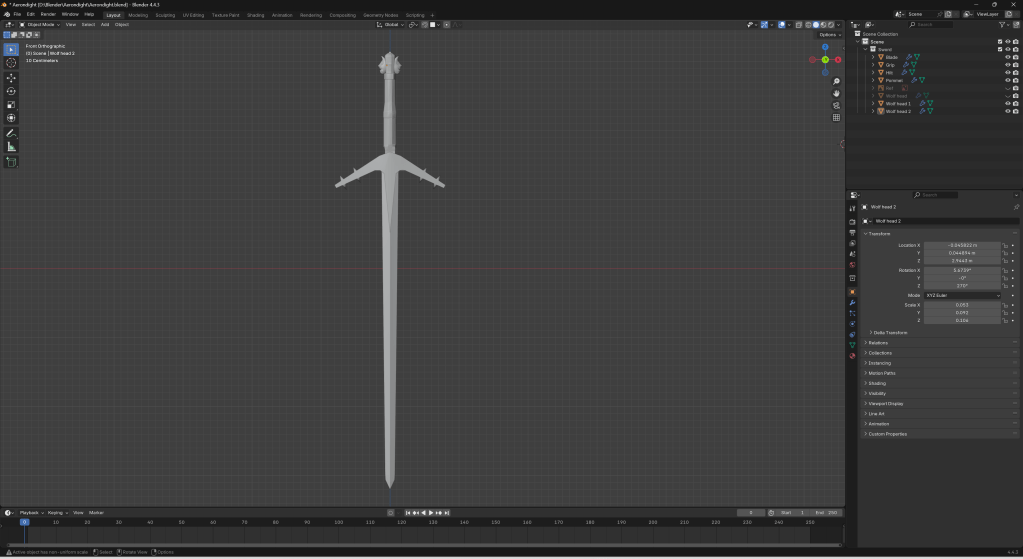The width and height of the screenshot is (1023, 559).
Task: Toggle visibility of Wolf head 2
Action: tap(1007, 111)
